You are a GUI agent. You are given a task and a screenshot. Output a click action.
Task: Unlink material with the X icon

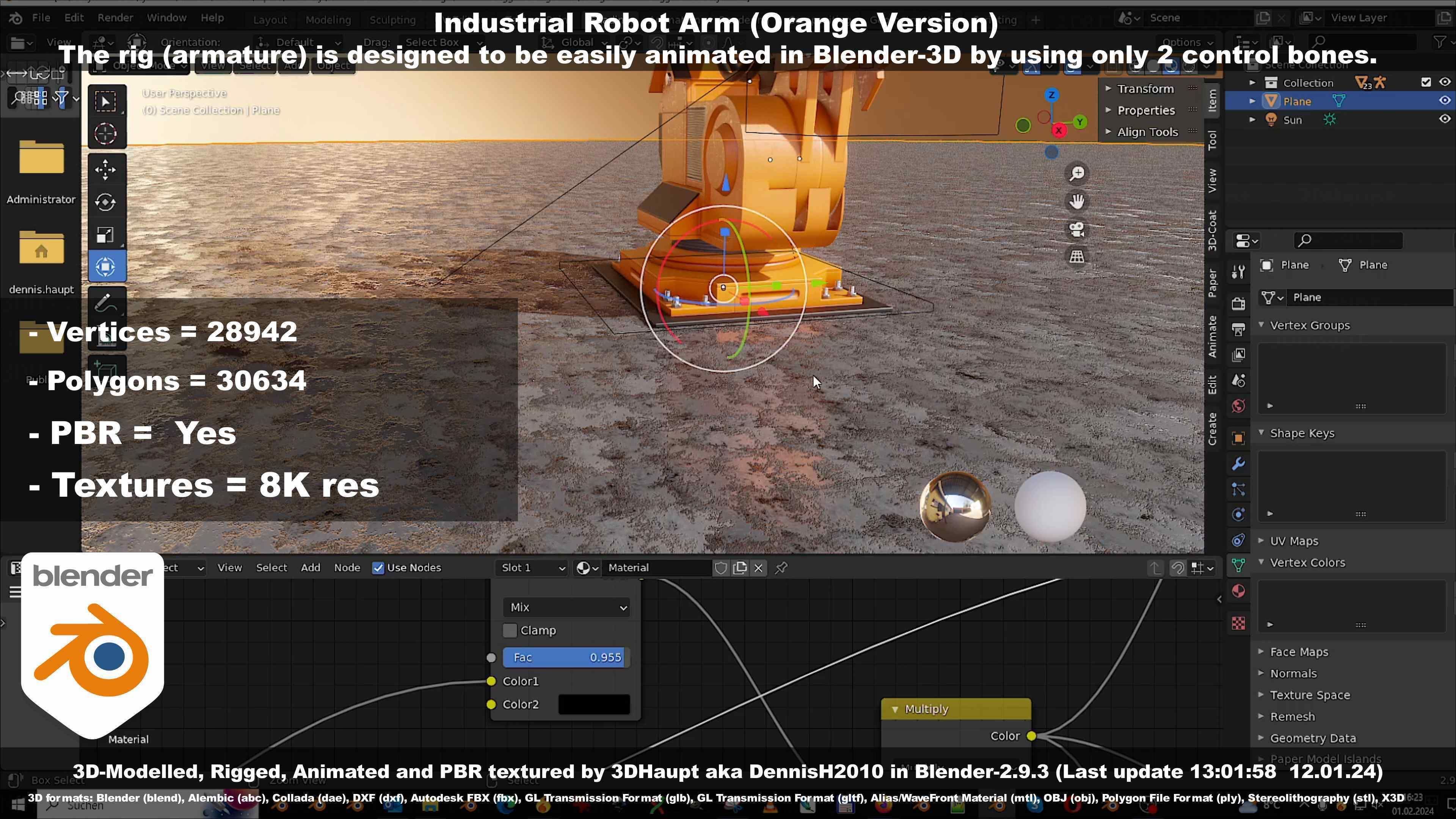click(758, 568)
